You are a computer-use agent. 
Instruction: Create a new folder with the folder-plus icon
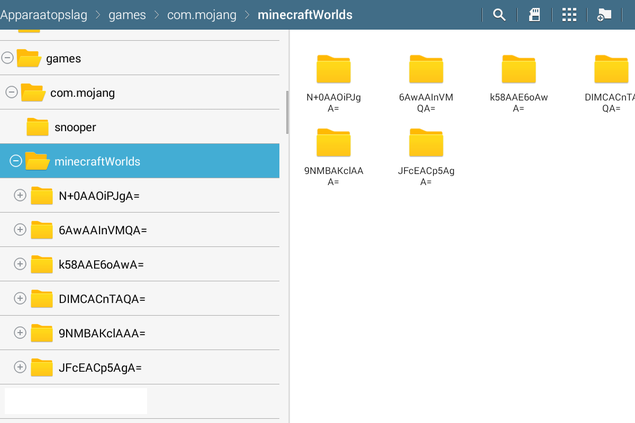604,15
